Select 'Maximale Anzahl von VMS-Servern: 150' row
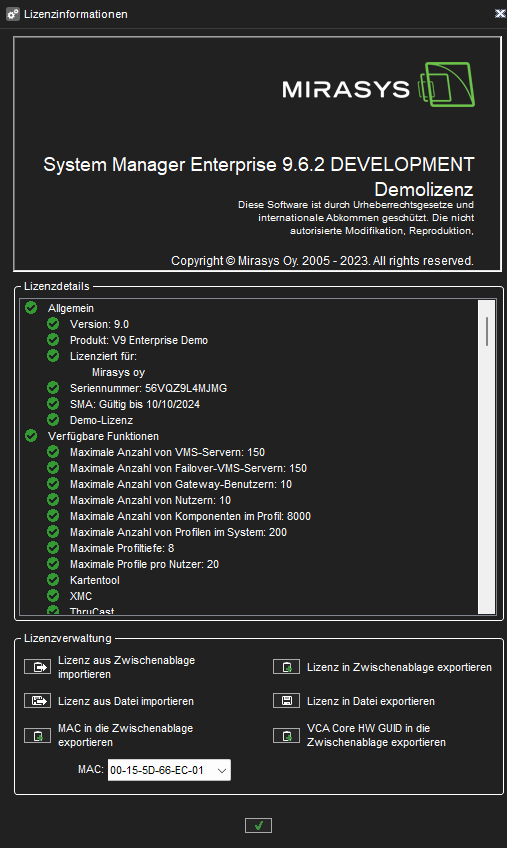Screen dimensions: 507x848 click(168, 452)
